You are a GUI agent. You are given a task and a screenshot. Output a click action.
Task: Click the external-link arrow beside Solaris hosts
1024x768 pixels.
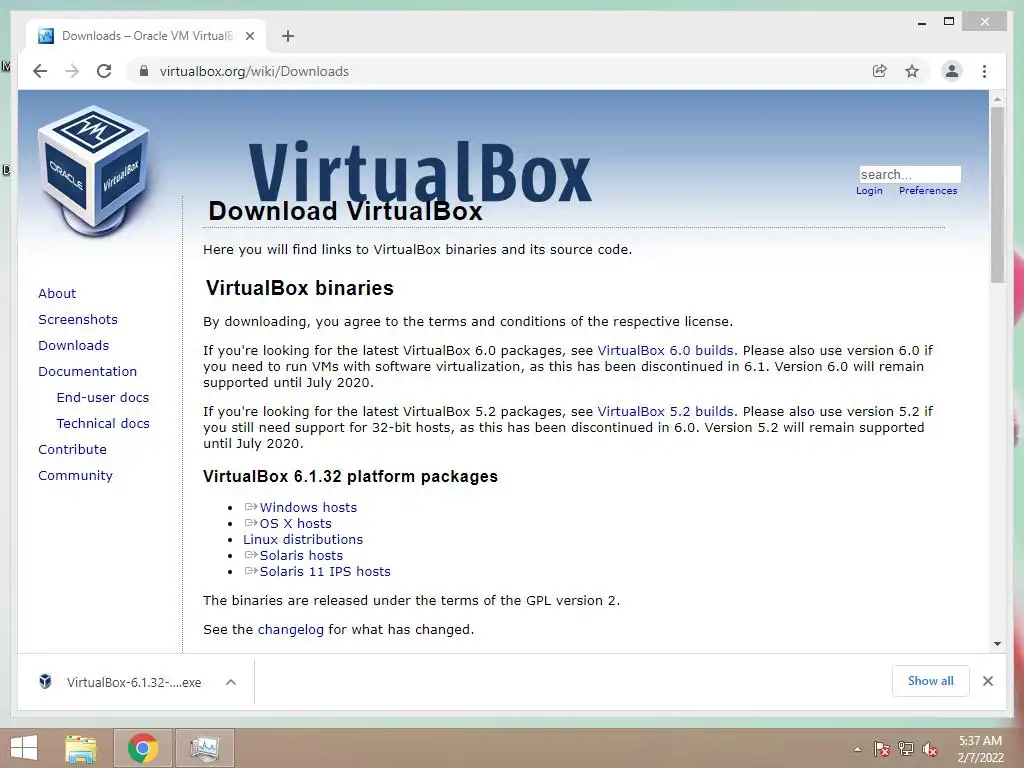click(x=251, y=554)
